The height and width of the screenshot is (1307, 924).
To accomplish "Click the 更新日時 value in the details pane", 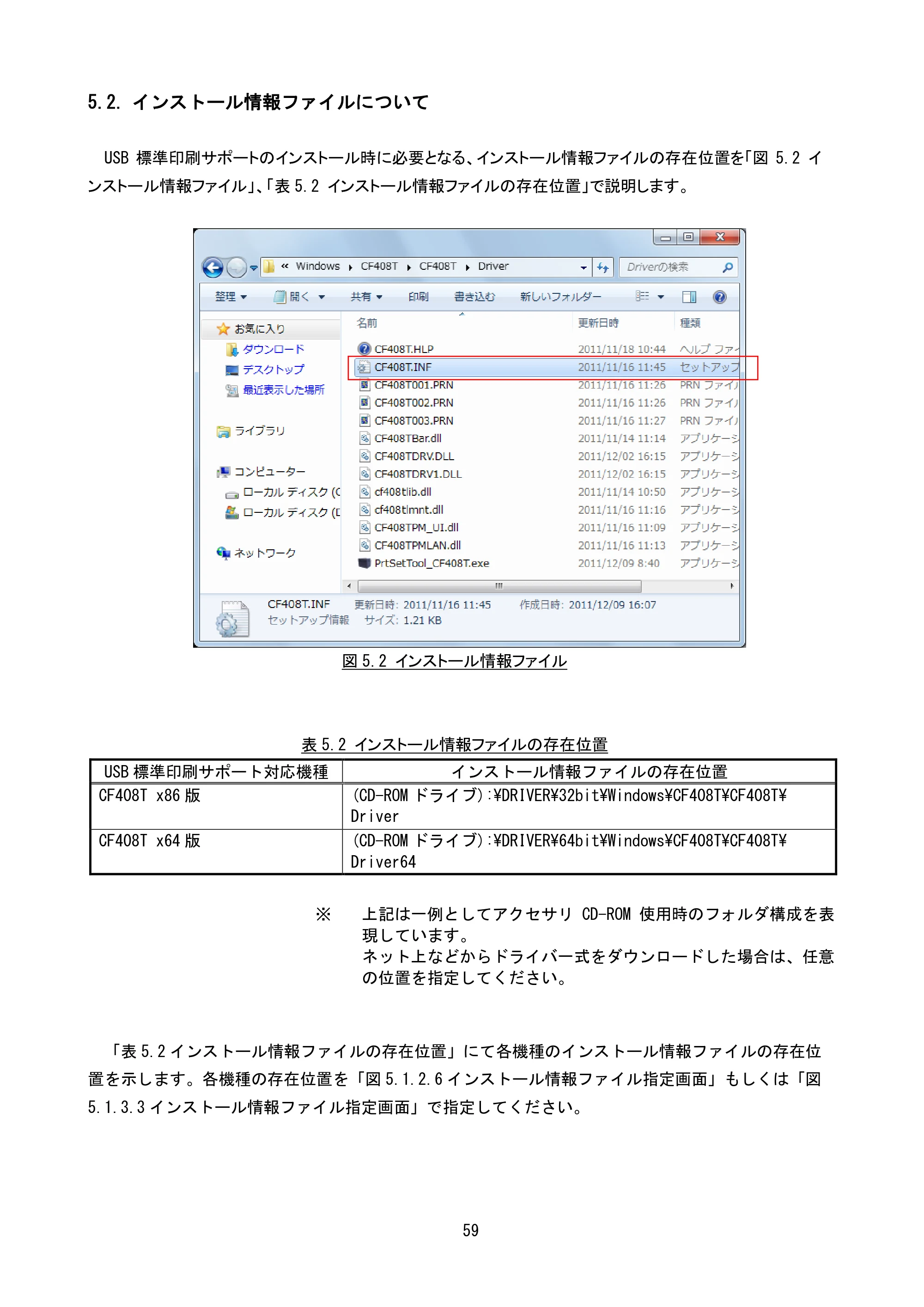I will (447, 605).
